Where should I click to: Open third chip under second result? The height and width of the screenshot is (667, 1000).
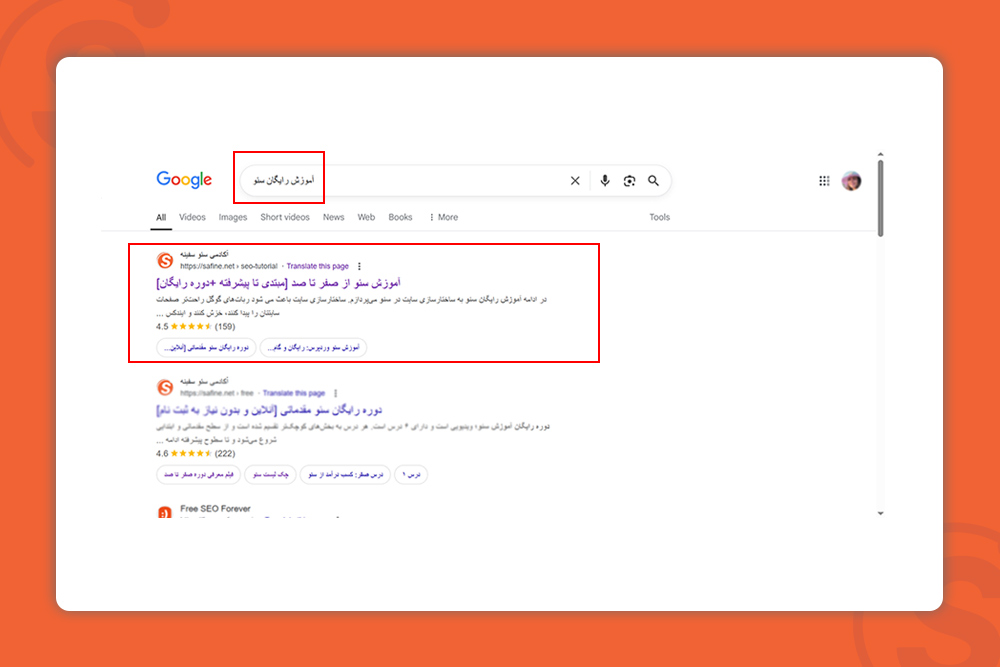[345, 474]
